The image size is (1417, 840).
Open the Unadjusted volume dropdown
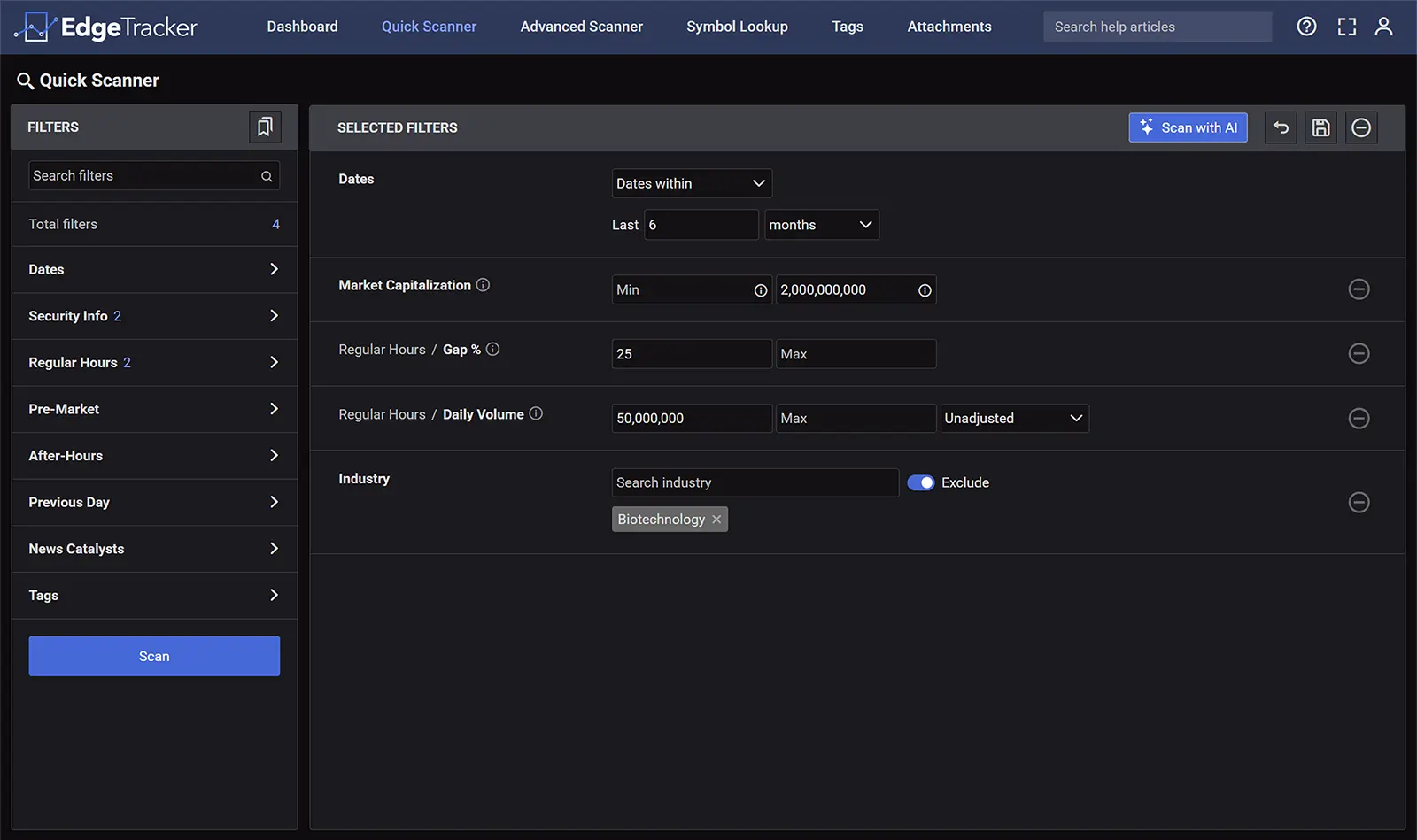(1013, 418)
